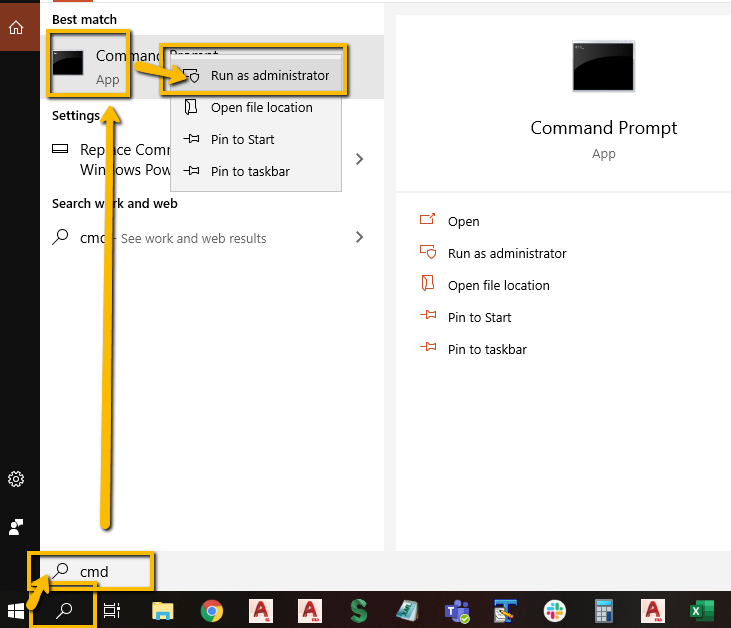
Task: Expand the Replace Command Prompt setting chevron
Action: click(359, 159)
